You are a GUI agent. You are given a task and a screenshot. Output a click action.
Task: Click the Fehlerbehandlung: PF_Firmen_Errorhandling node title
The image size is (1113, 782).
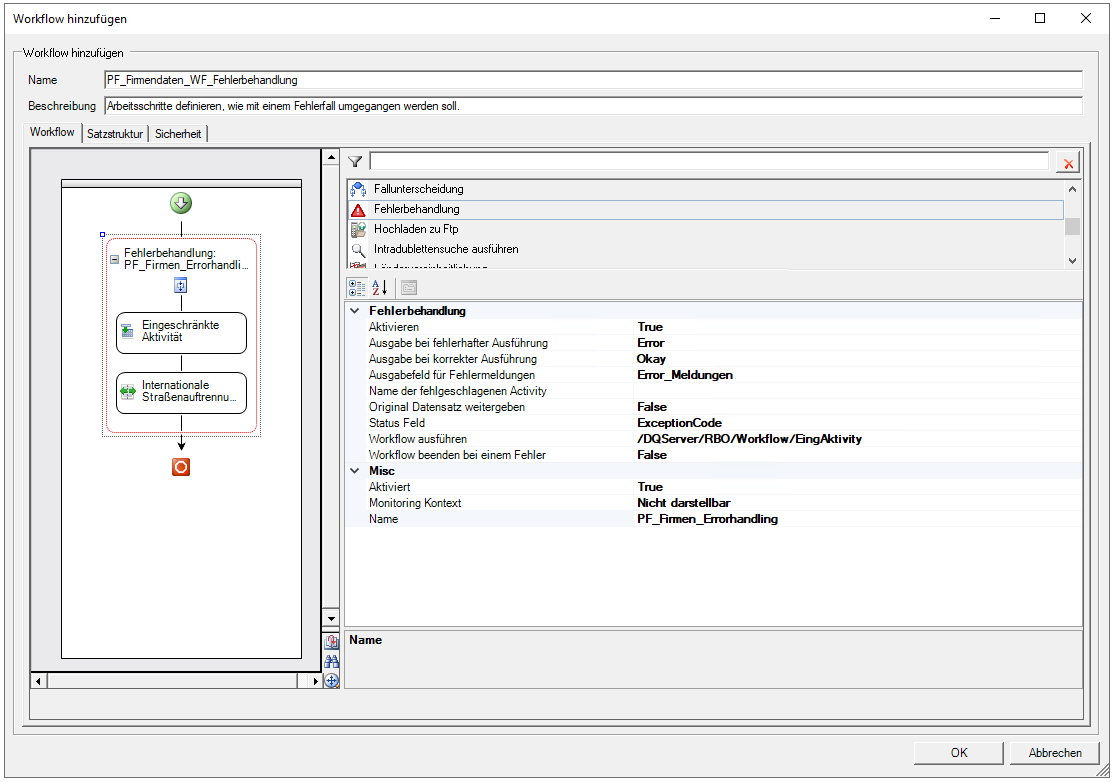tap(186, 259)
